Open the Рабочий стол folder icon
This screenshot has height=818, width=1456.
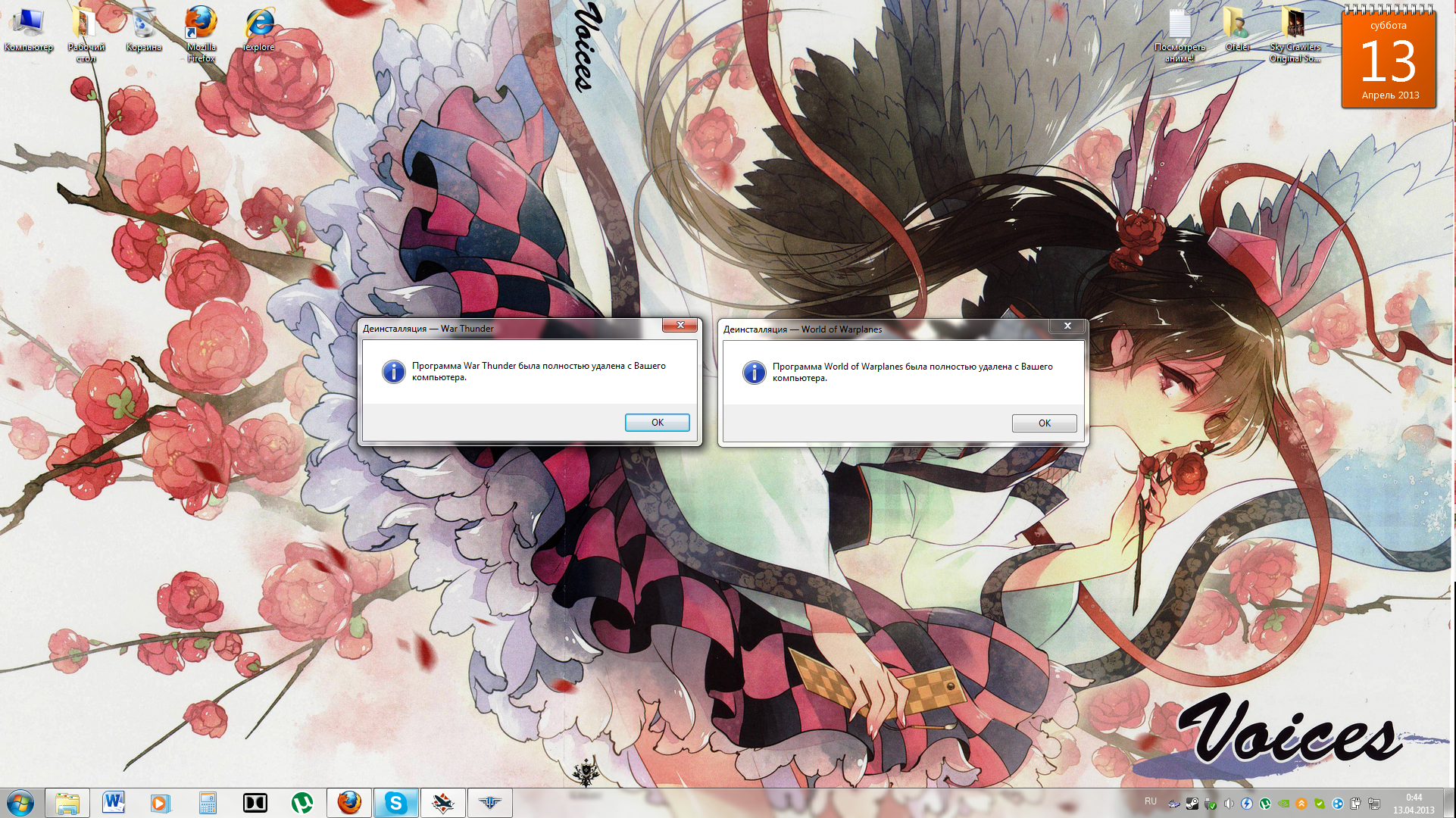click(86, 34)
